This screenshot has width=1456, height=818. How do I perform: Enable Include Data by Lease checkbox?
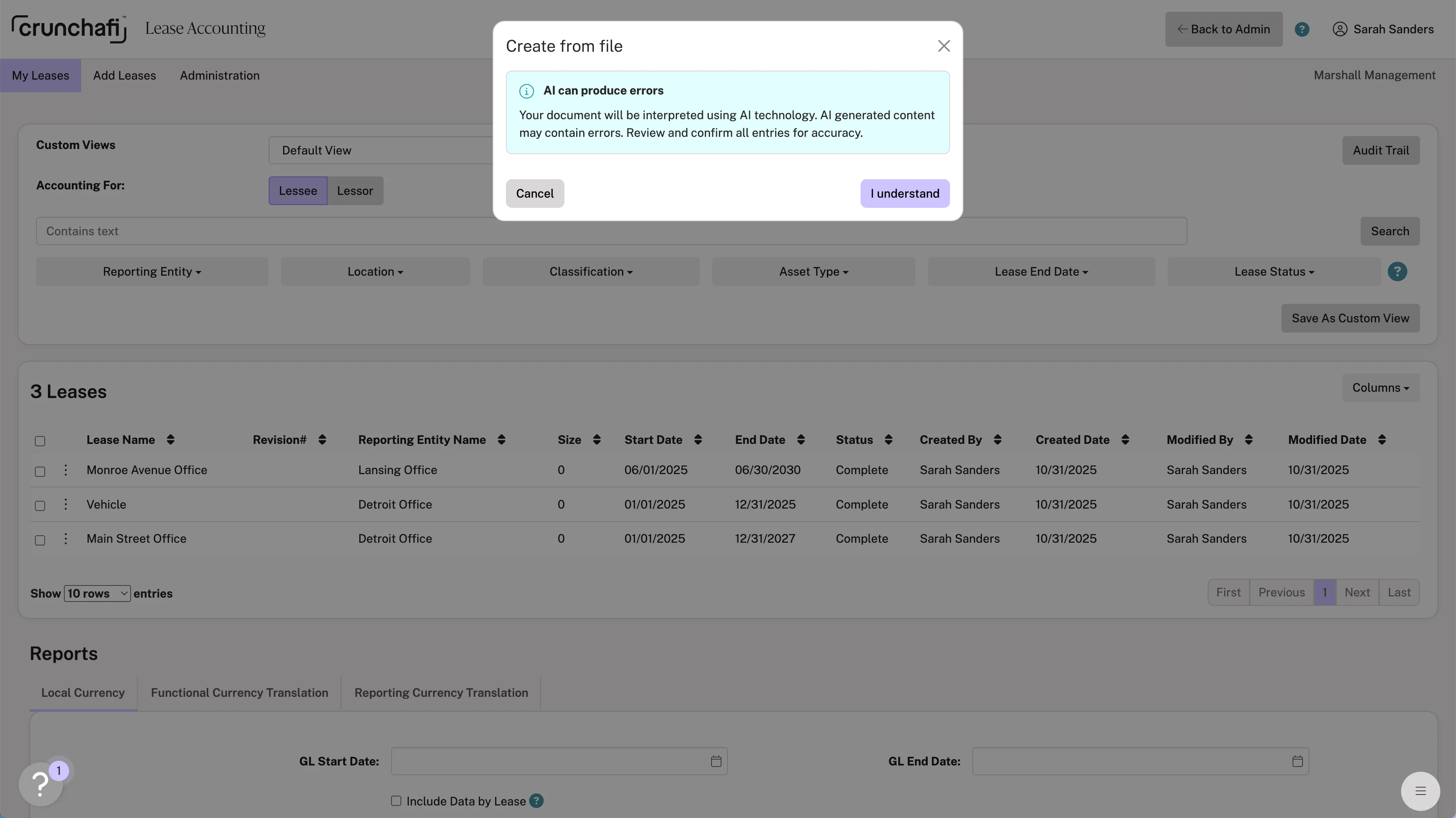pyautogui.click(x=396, y=801)
